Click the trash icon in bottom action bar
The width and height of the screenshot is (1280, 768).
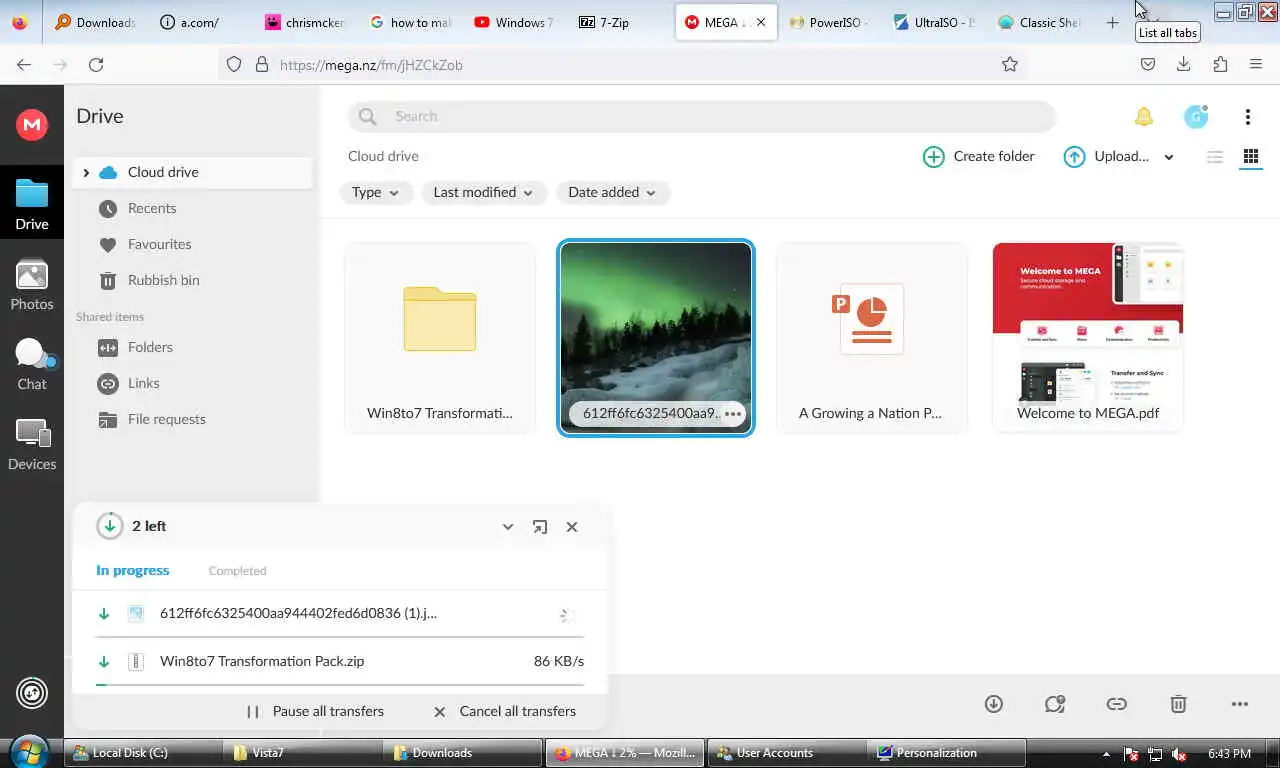(1179, 704)
